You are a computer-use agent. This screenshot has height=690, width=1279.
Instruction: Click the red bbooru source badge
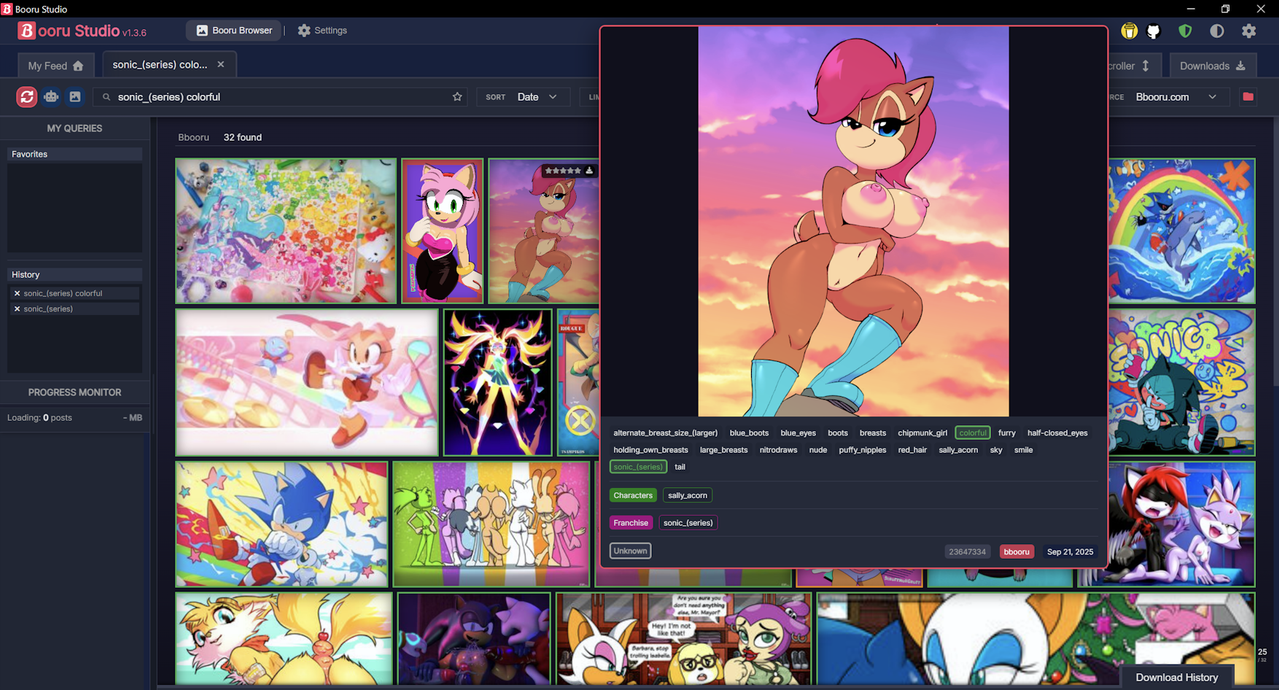point(1016,552)
